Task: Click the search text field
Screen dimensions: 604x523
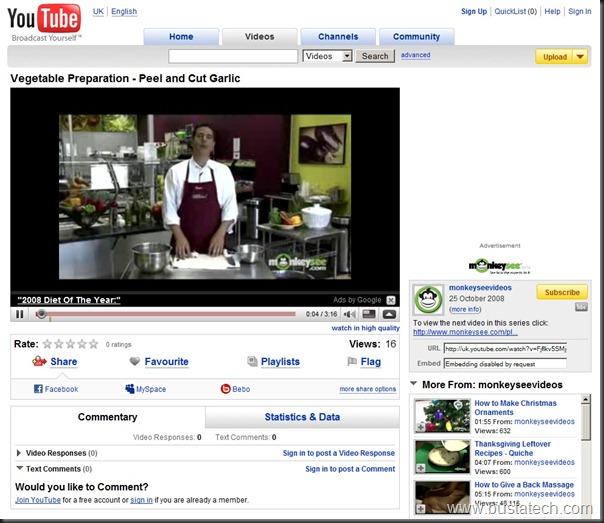Action: [x=233, y=56]
